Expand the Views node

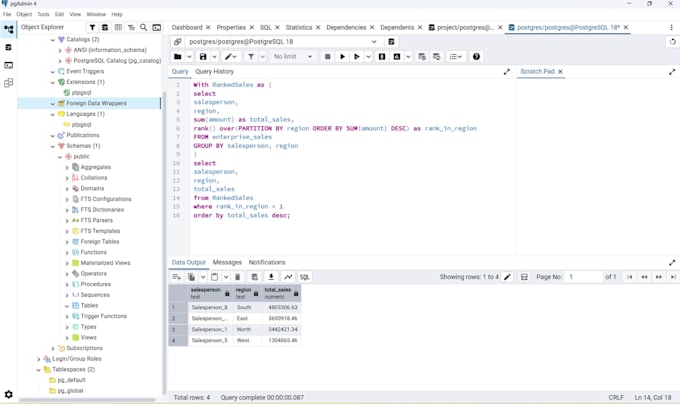tap(67, 338)
